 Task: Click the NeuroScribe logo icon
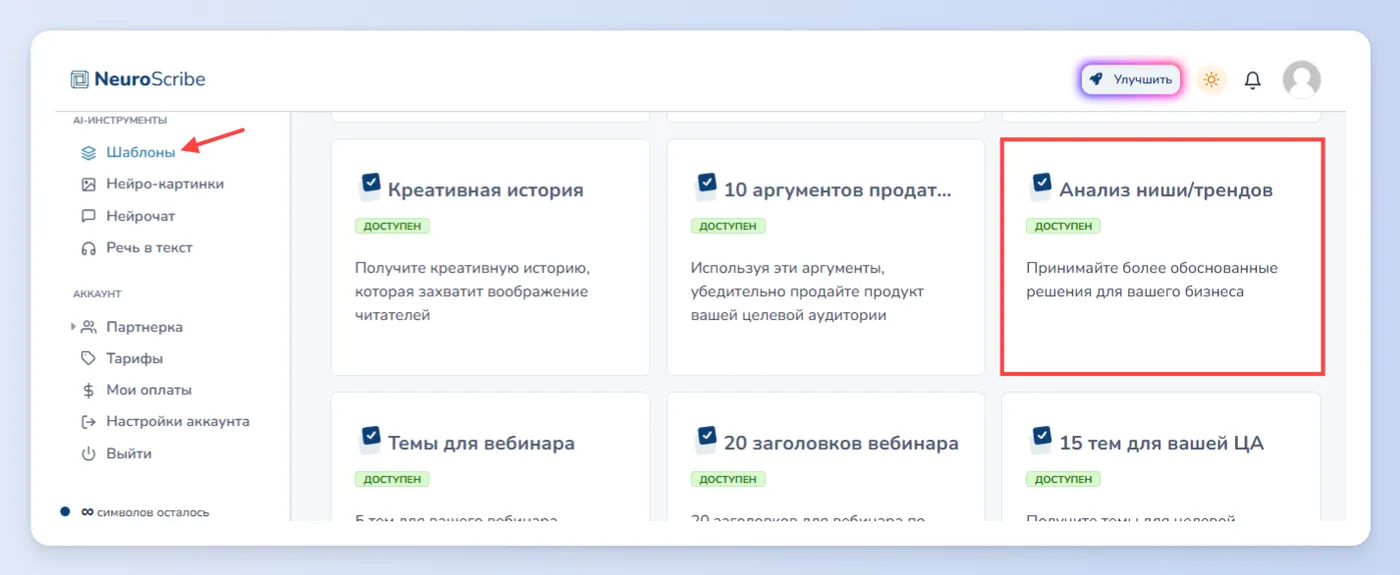(79, 79)
